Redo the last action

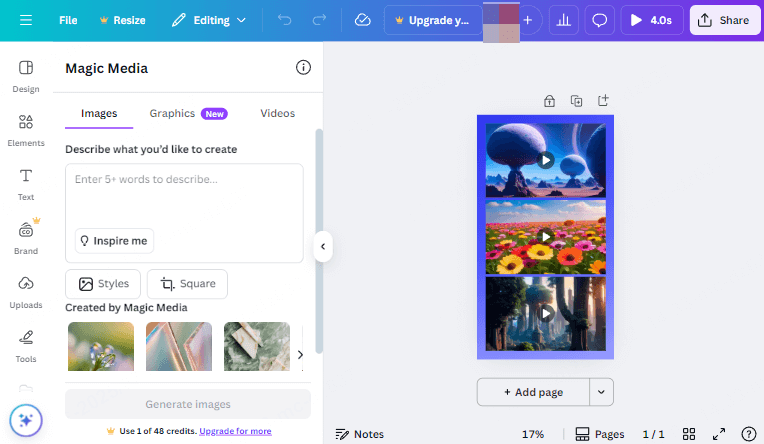pyautogui.click(x=319, y=20)
